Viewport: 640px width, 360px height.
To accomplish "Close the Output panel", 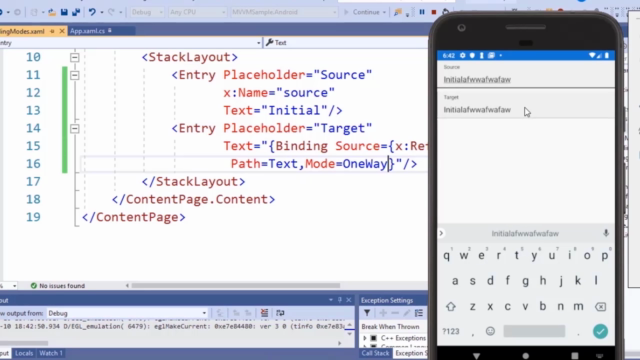I will pyautogui.click(x=349, y=300).
